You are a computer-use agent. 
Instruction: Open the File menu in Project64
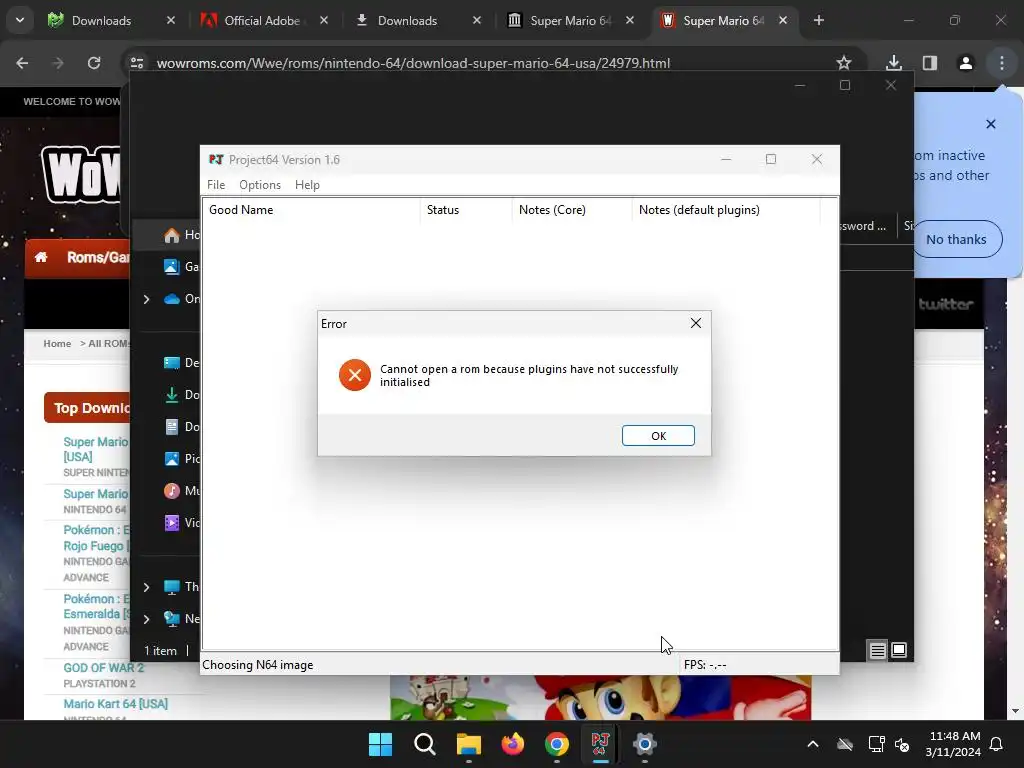tap(216, 185)
